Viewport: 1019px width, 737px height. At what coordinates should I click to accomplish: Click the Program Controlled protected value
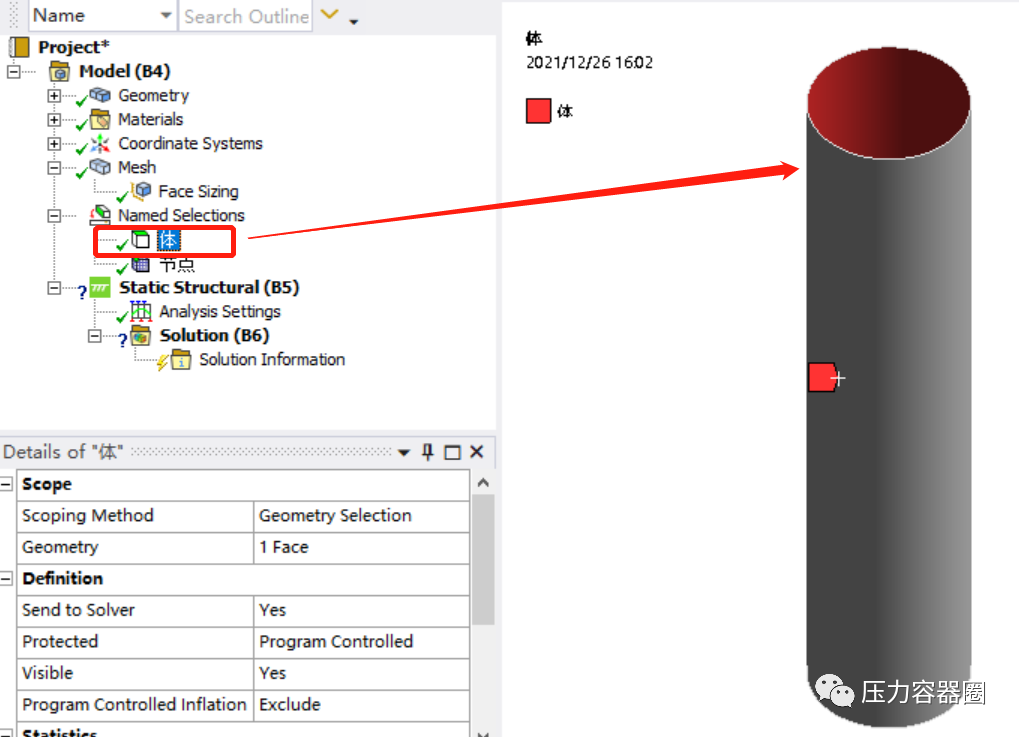tap(361, 642)
